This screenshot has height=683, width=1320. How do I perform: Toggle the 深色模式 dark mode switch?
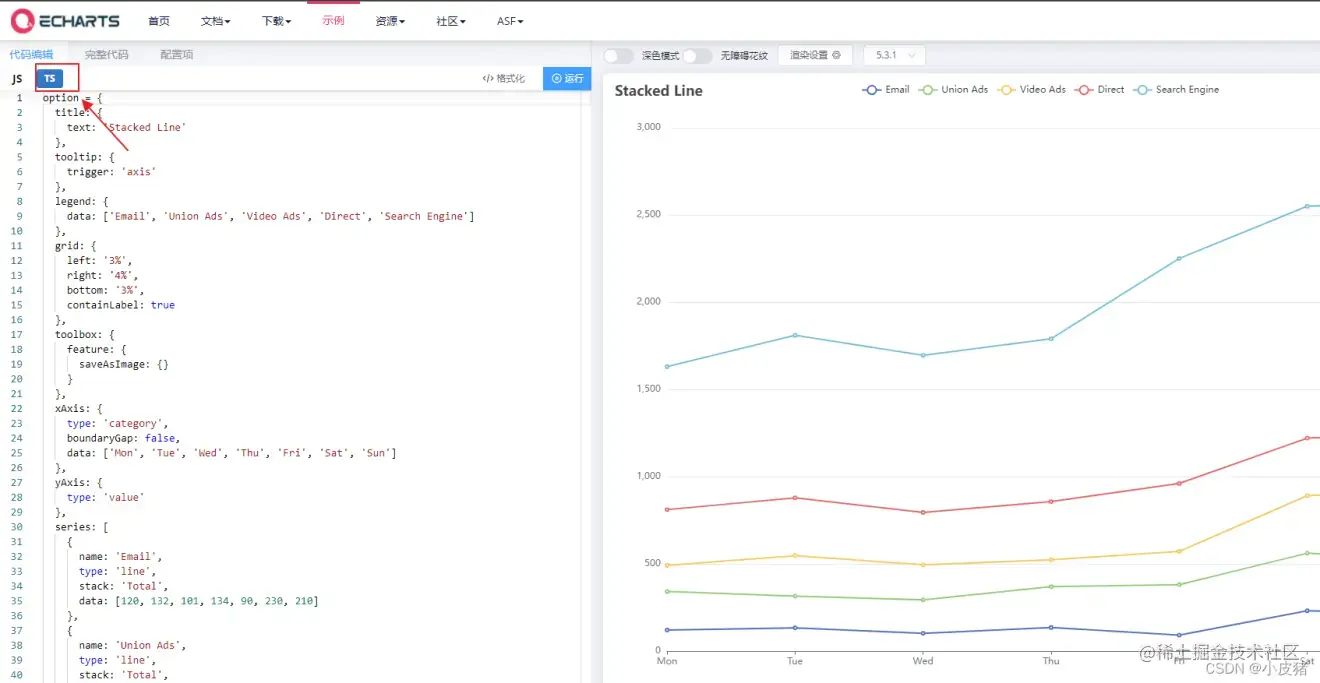pos(618,55)
